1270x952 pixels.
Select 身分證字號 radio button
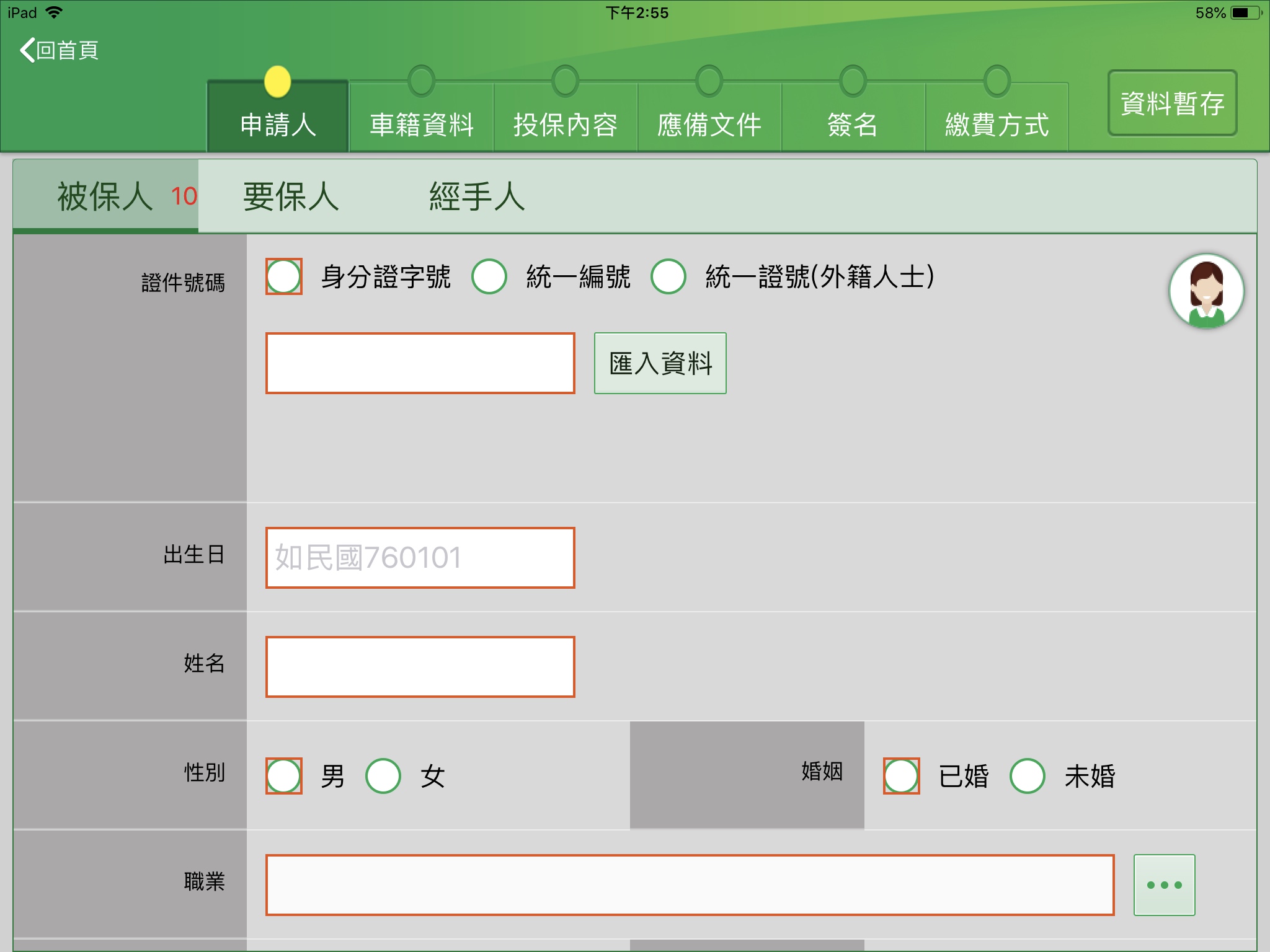click(x=284, y=276)
